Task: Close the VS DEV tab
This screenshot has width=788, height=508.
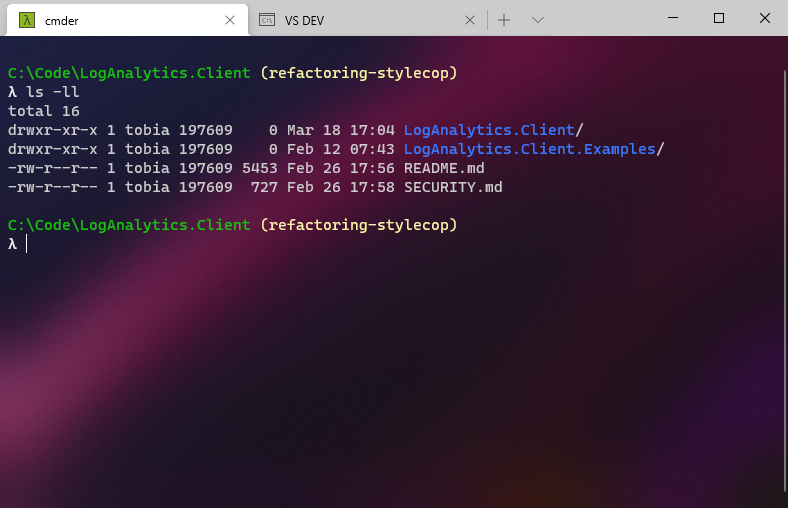Action: click(x=470, y=20)
